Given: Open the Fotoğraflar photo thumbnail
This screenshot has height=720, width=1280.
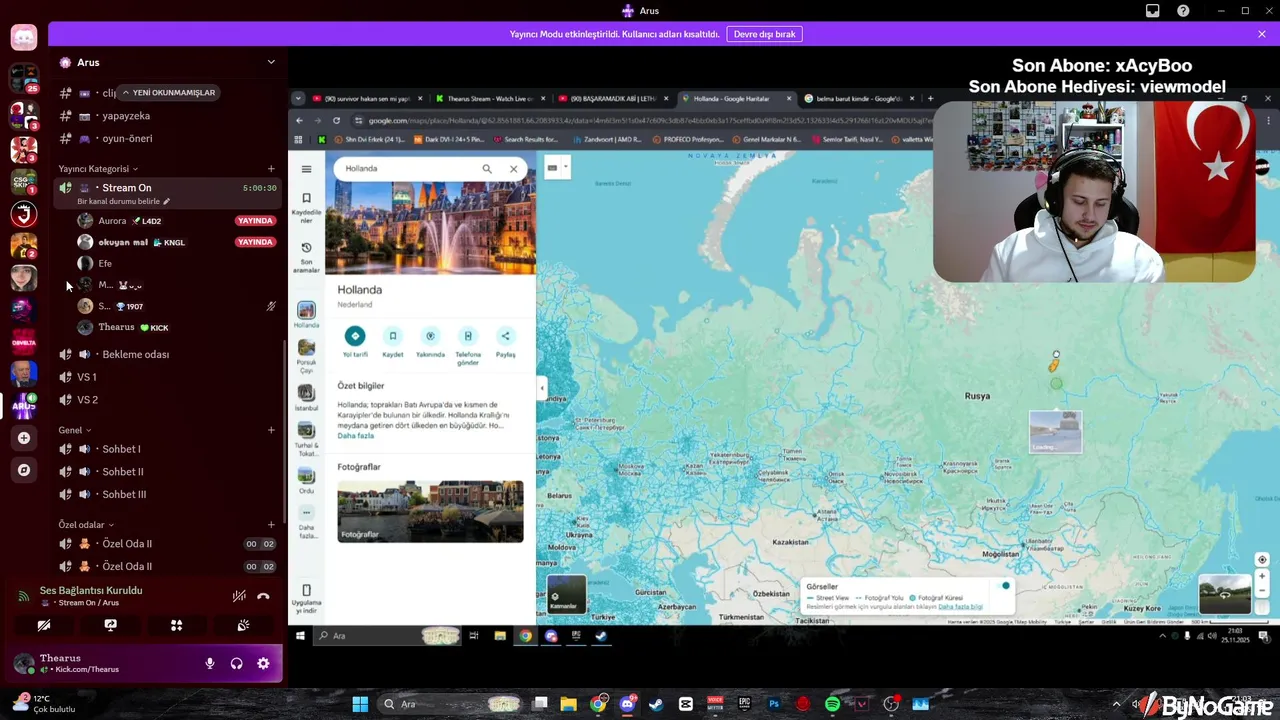Looking at the screenshot, I should pos(430,511).
